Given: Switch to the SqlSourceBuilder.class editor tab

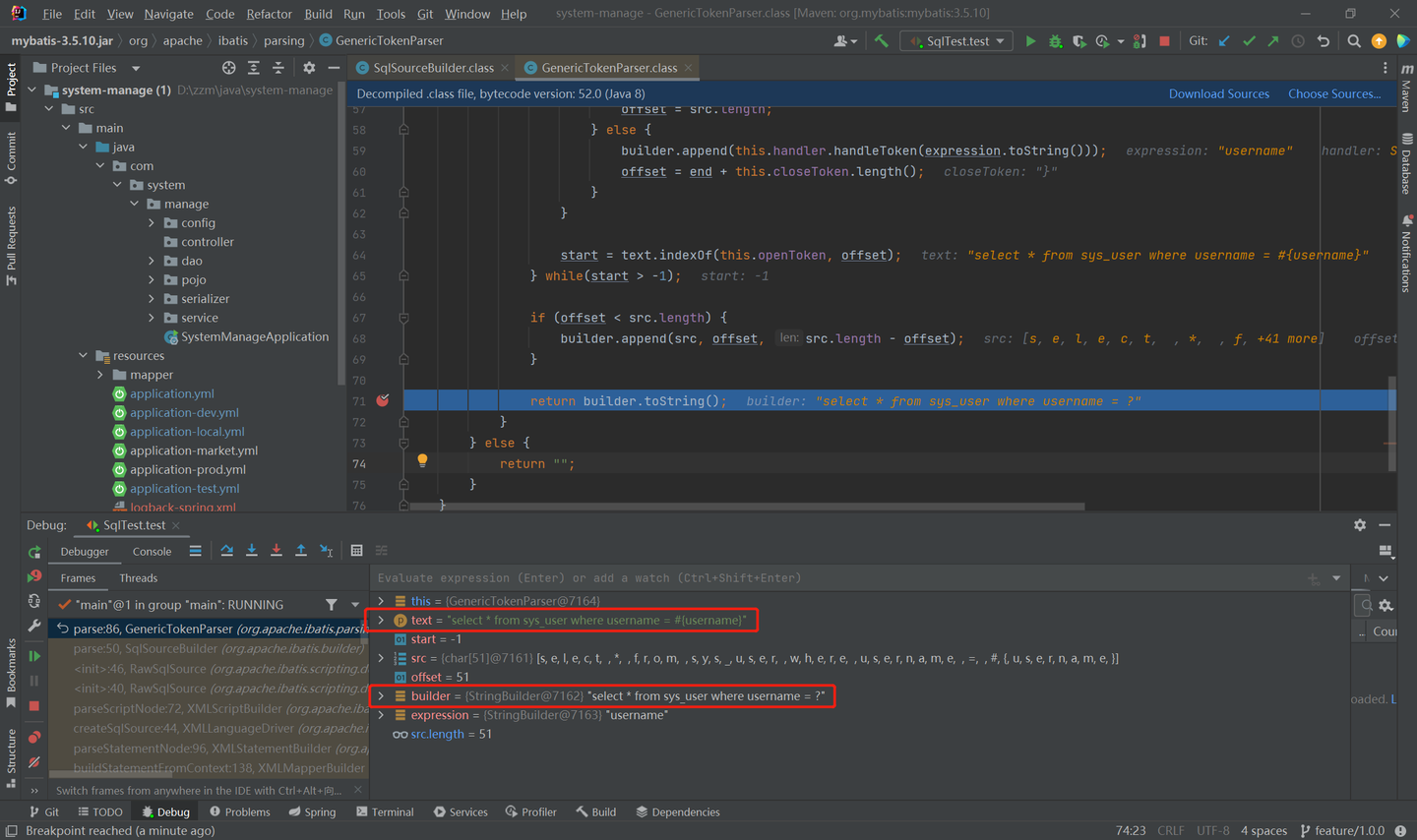Looking at the screenshot, I should coord(433,68).
